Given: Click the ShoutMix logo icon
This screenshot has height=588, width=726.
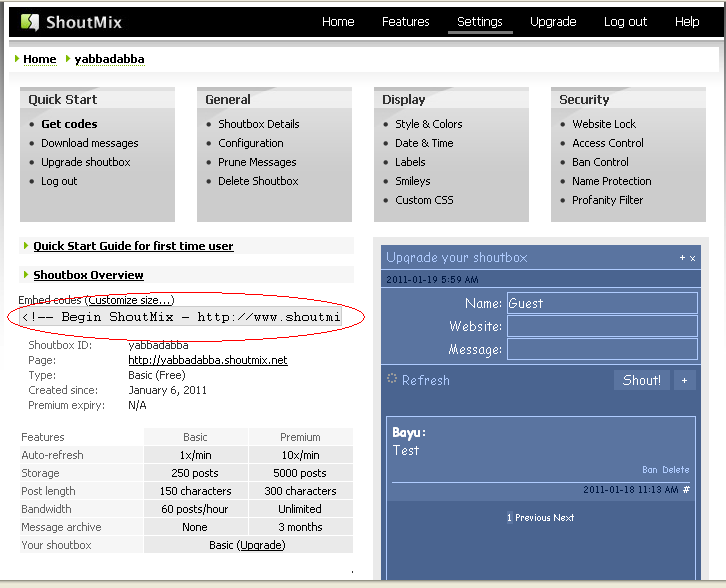Looking at the screenshot, I should tap(30, 22).
